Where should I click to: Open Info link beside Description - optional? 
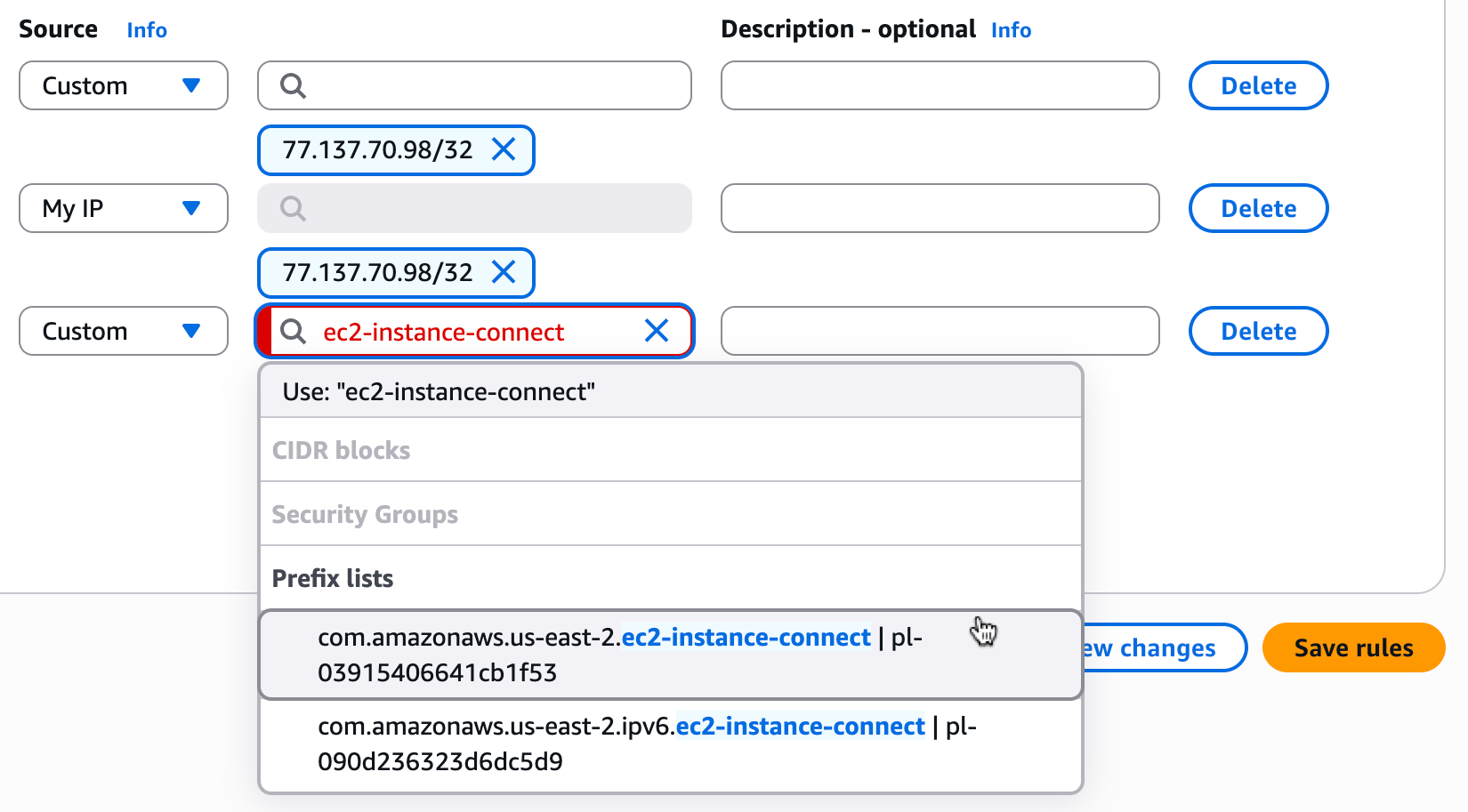[x=1011, y=30]
